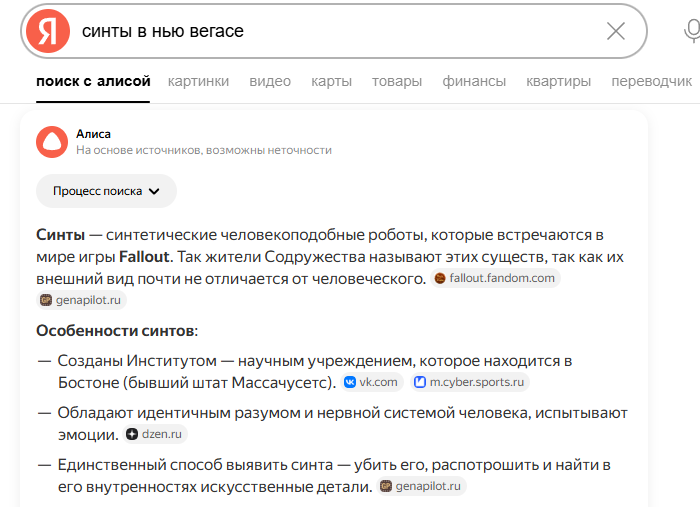700x507 pixels.
Task: Select the поиск с алисой tab
Action: (x=93, y=81)
